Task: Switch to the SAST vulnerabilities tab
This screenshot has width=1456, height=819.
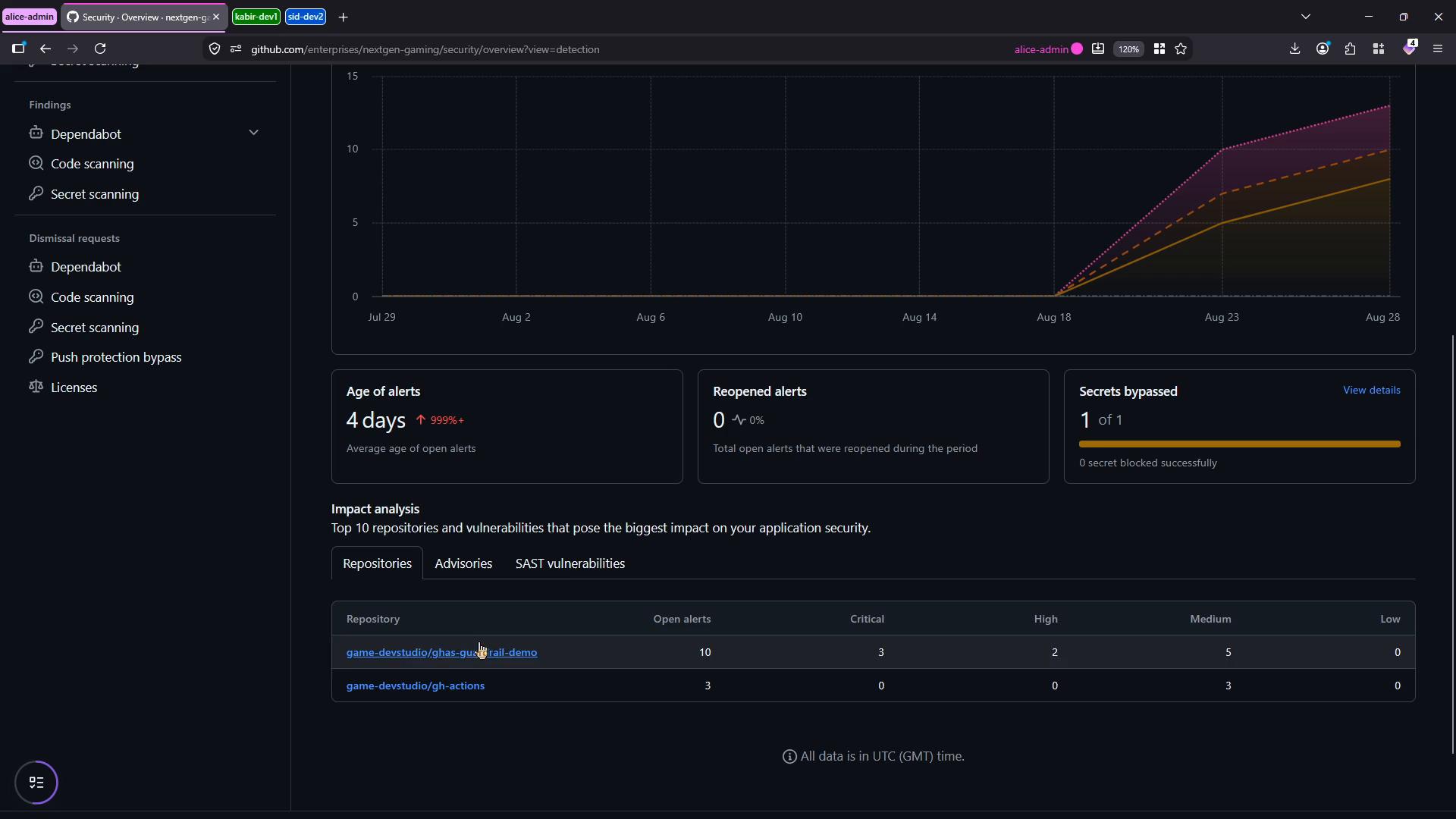Action: point(570,563)
